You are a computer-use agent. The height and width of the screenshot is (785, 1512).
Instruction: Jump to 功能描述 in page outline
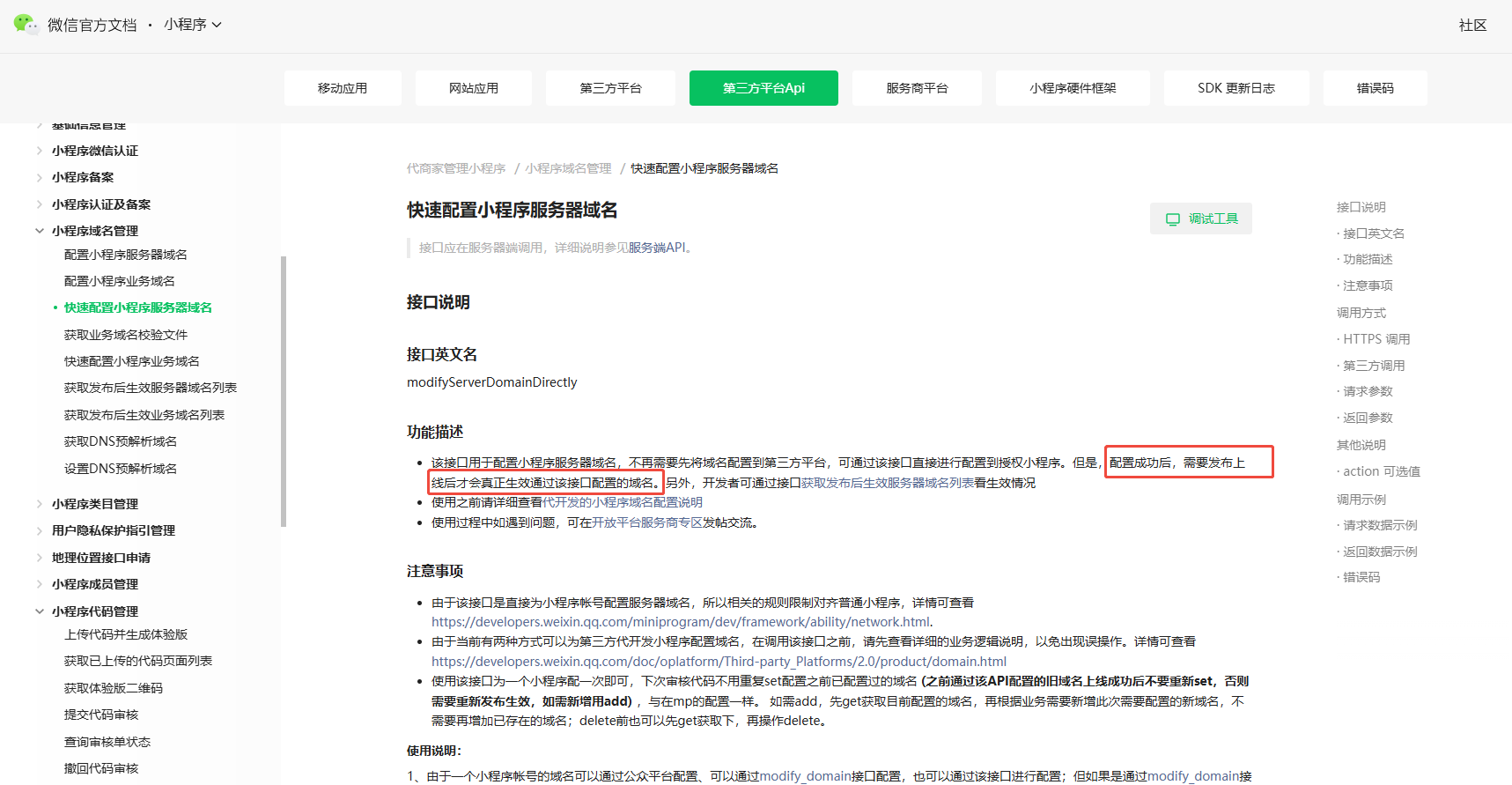[x=1368, y=259]
